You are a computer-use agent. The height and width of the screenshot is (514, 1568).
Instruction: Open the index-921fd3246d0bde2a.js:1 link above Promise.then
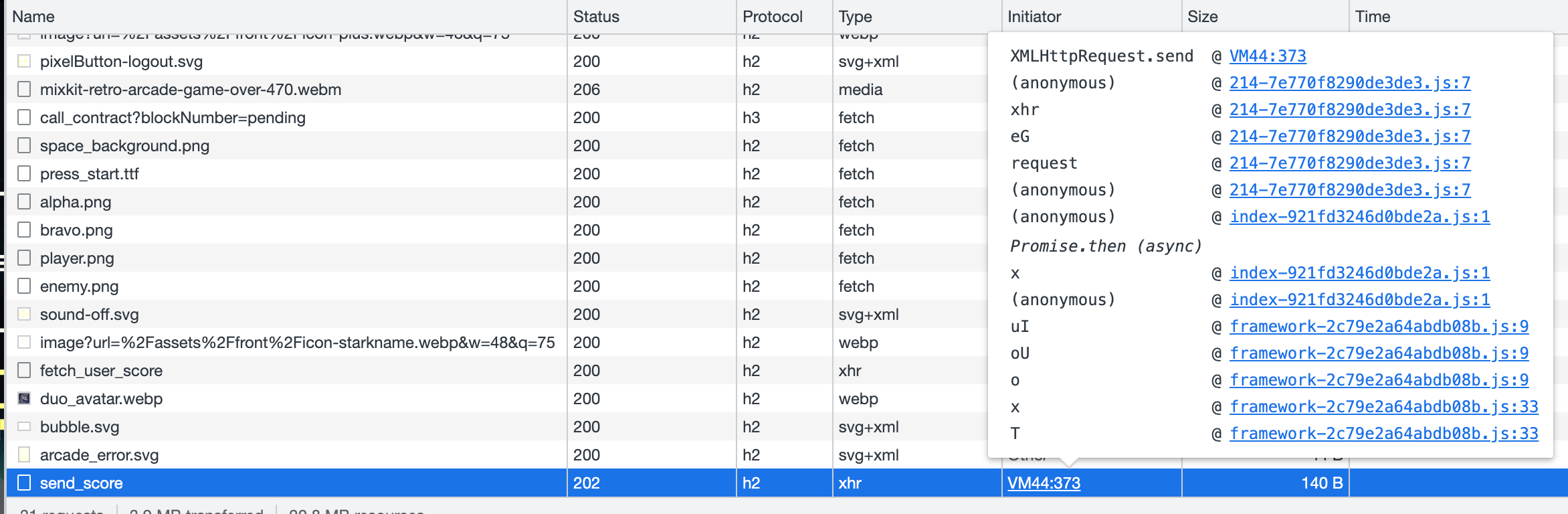(1360, 217)
